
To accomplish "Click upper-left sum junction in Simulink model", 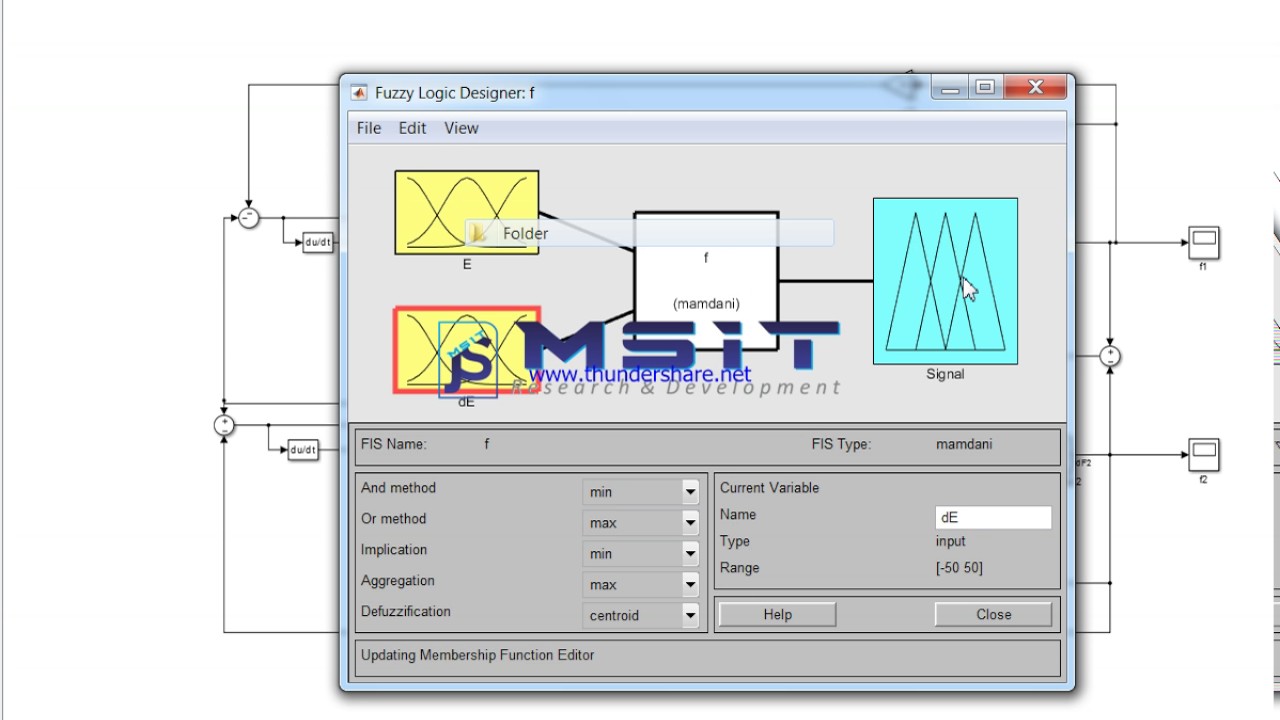I will pos(249,217).
